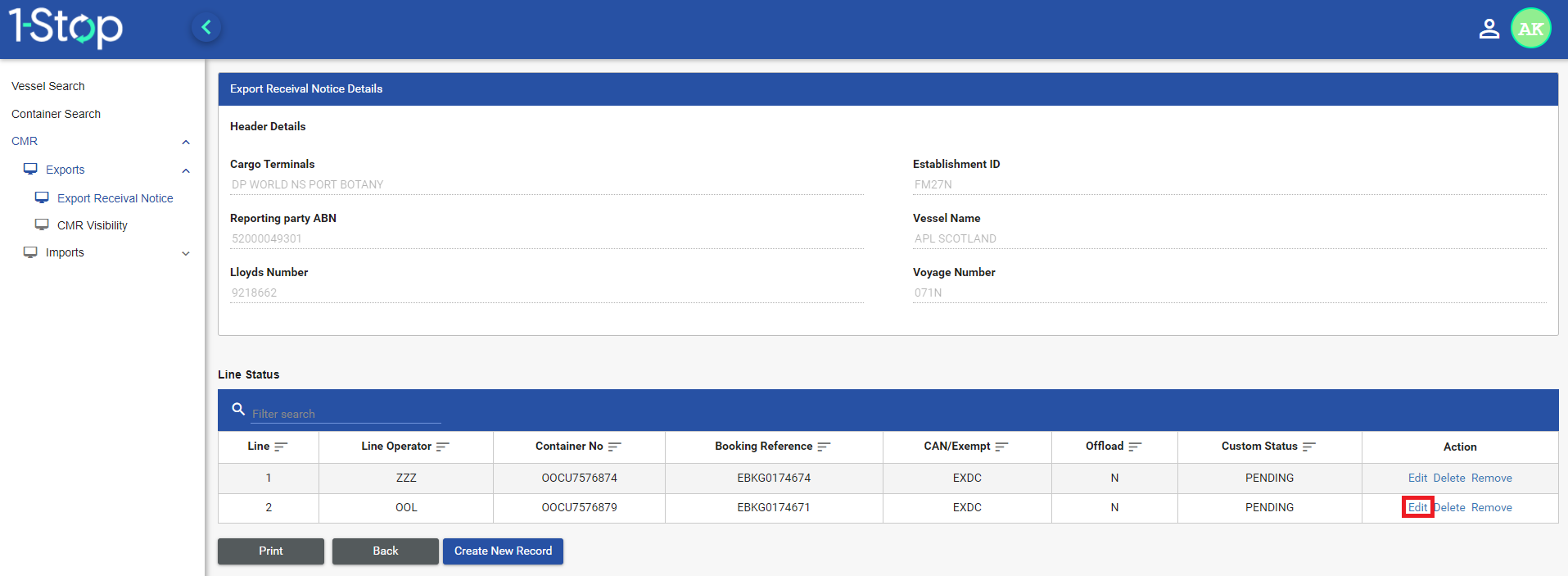Click the AK avatar badge
The height and width of the screenshot is (576, 1568).
(x=1530, y=29)
